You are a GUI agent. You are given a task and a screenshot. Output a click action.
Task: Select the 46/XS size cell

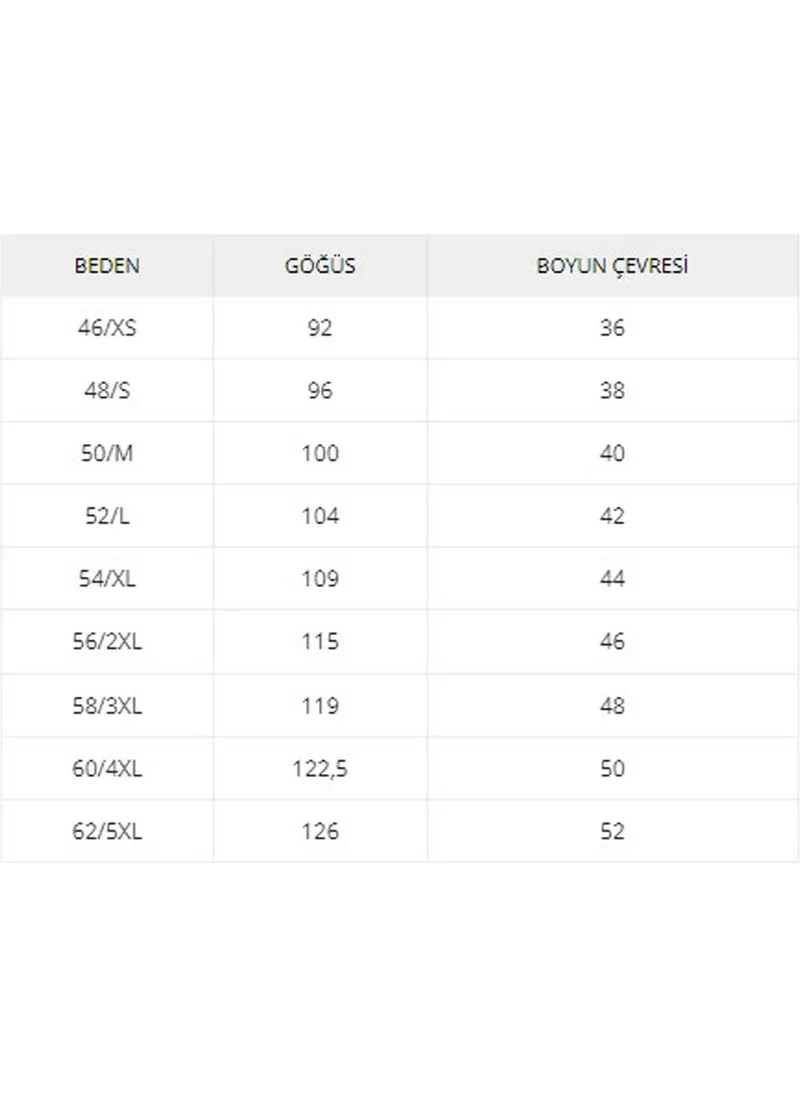click(x=107, y=328)
